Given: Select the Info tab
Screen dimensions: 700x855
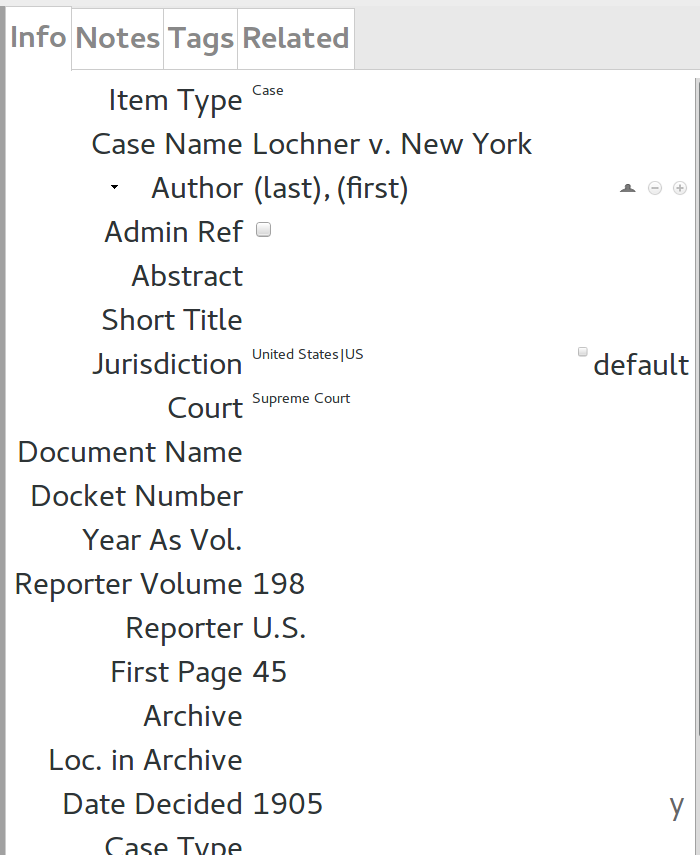Looking at the screenshot, I should [x=38, y=38].
